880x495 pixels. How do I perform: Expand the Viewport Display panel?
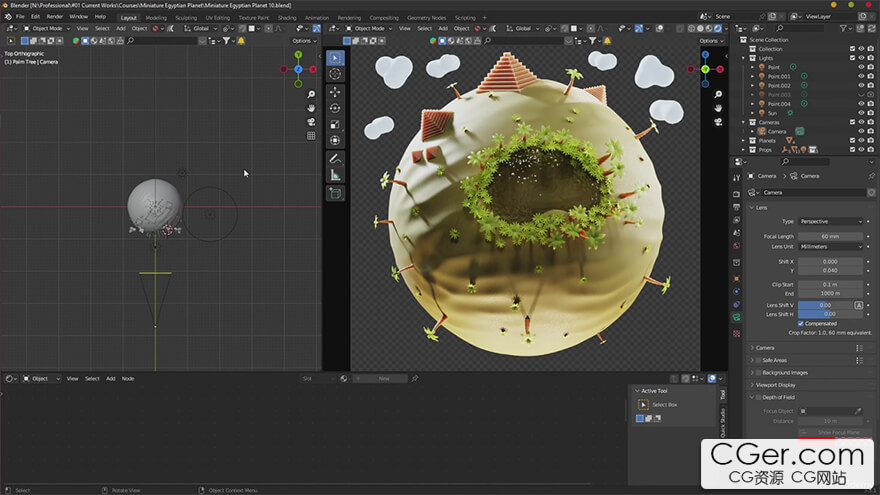click(x=775, y=385)
